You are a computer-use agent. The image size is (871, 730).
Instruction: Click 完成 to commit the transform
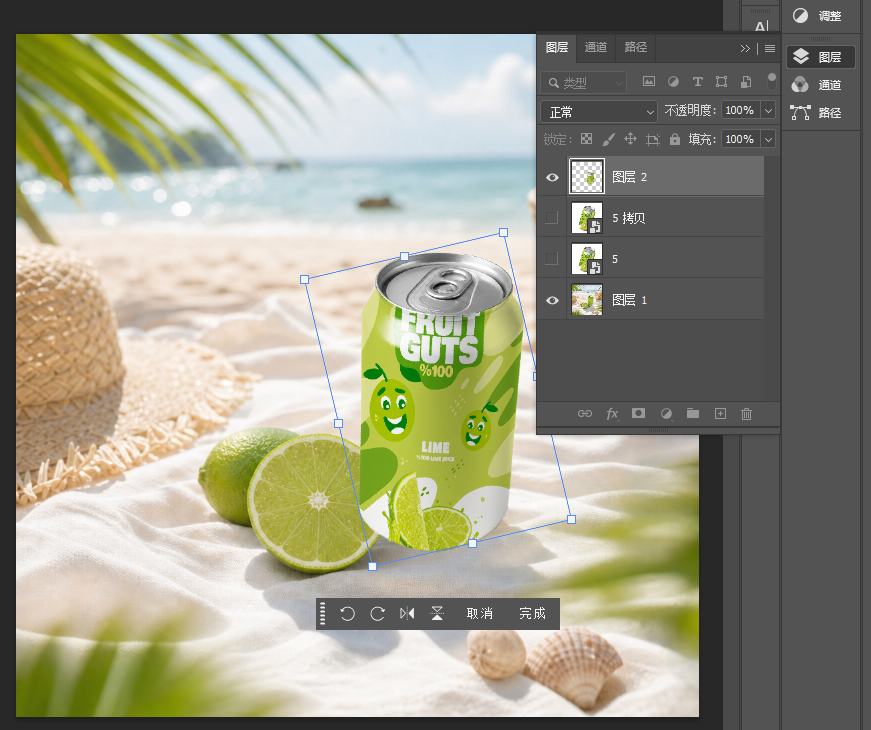pyautogui.click(x=532, y=613)
